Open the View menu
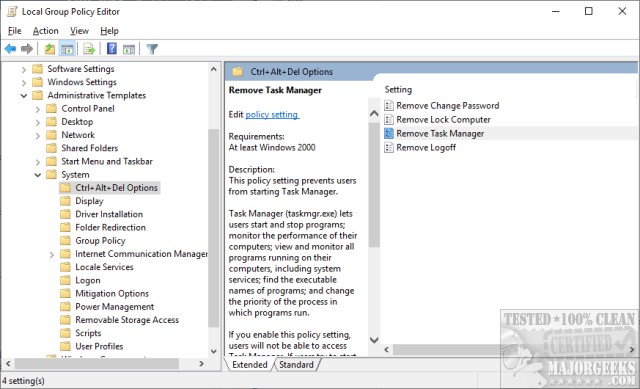Image resolution: width=640 pixels, height=389 pixels. 79,31
